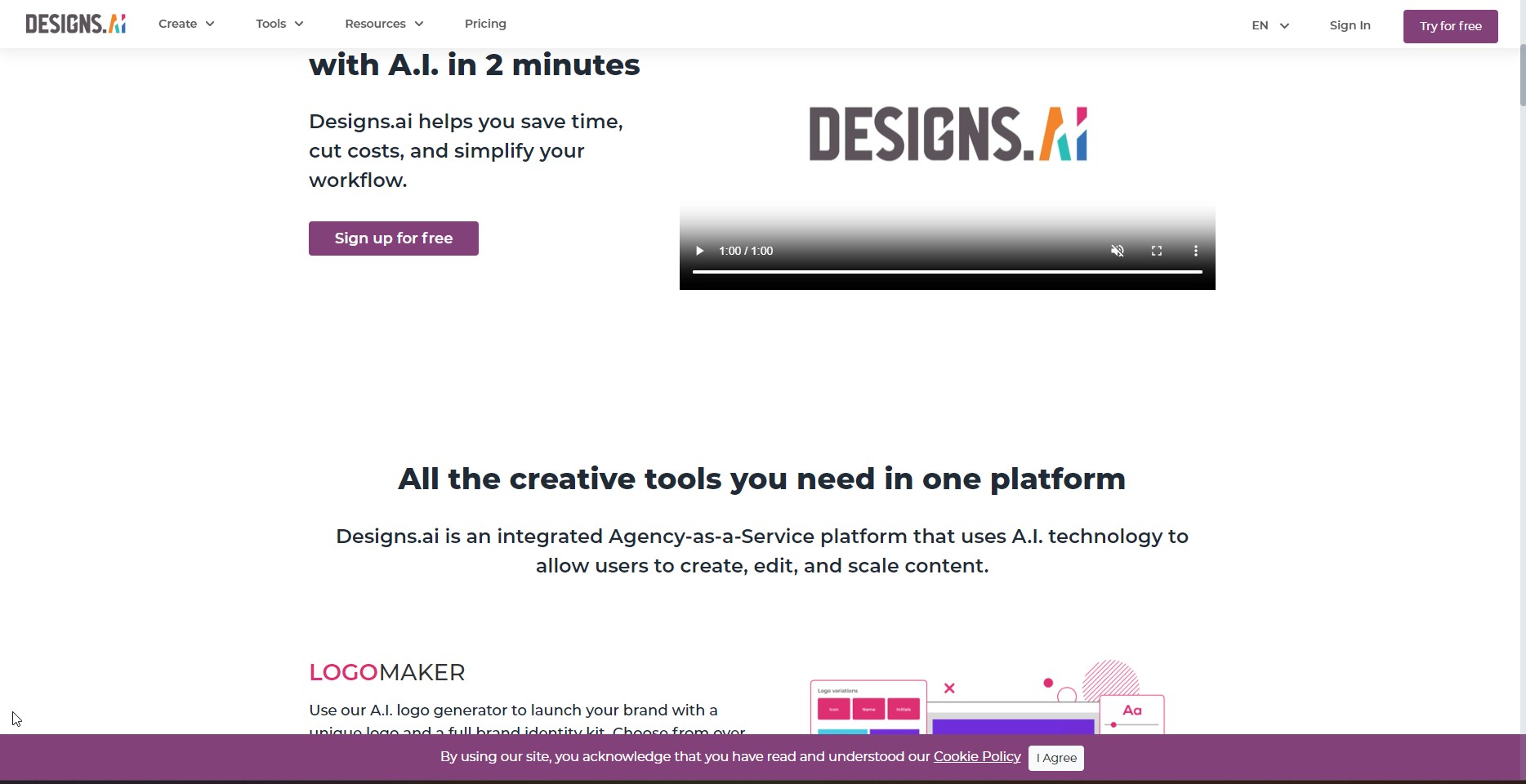
Task: Click the page's vertical scrollbar thumb
Action: (1522, 75)
